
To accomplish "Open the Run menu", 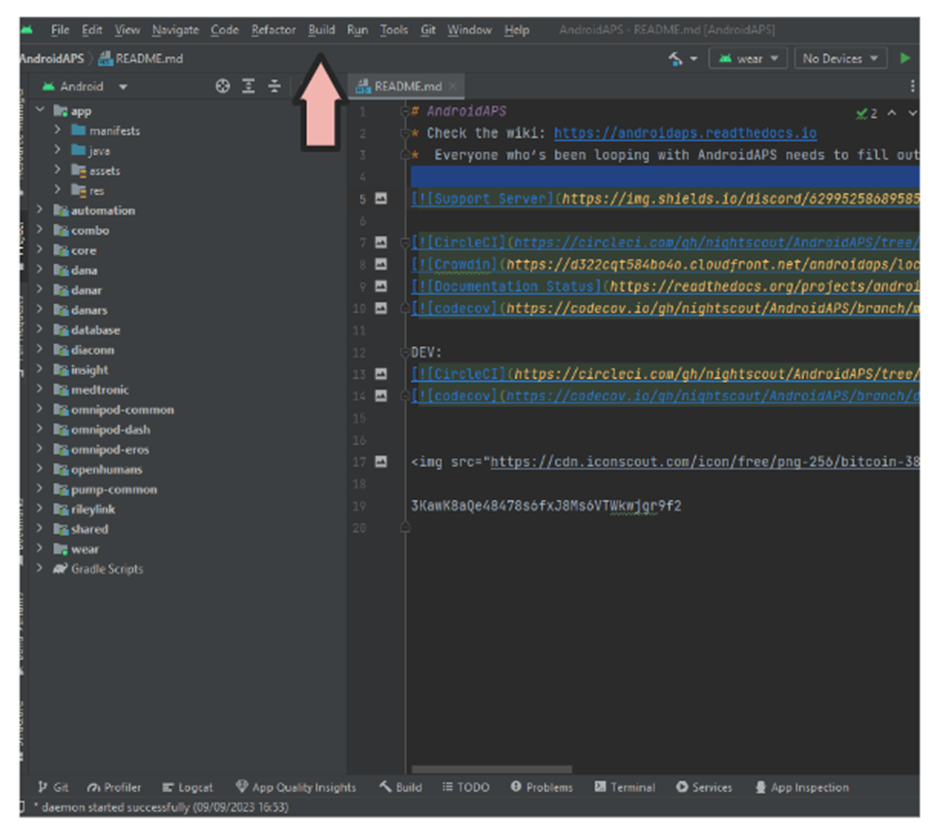I will click(357, 30).
